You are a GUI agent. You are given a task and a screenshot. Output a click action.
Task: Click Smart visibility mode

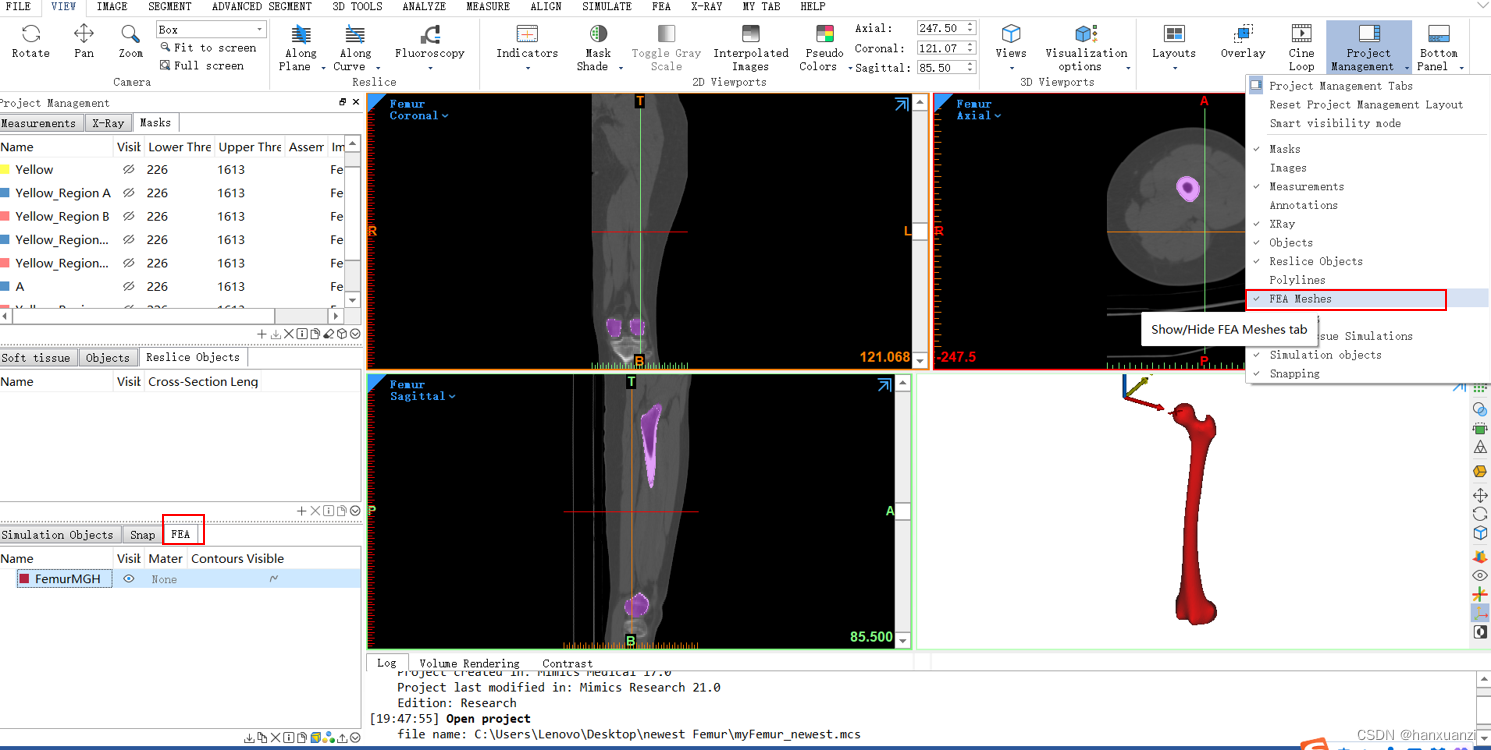(x=1335, y=123)
